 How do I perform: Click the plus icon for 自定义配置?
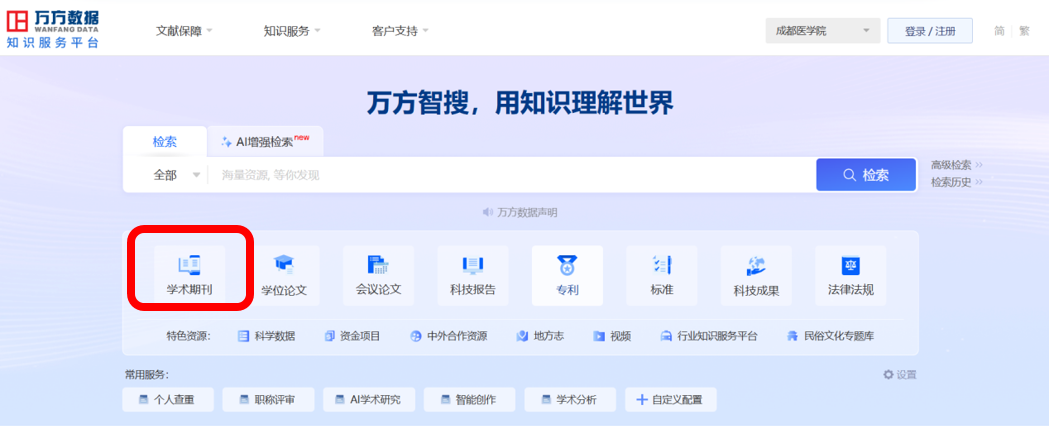[642, 400]
